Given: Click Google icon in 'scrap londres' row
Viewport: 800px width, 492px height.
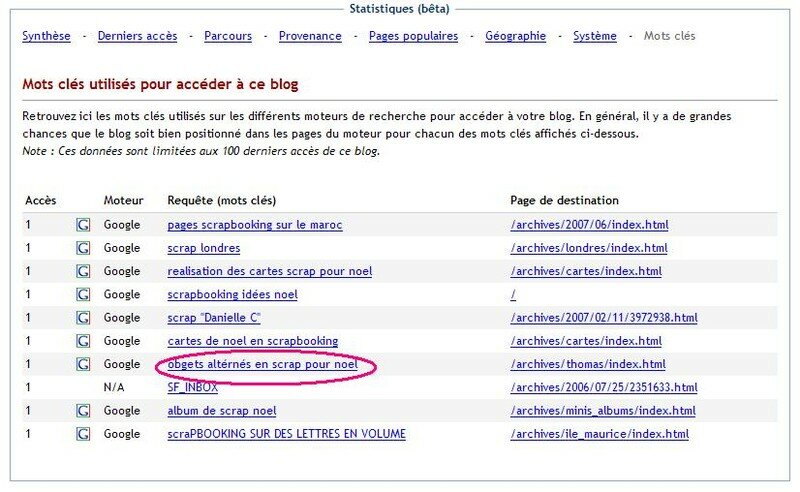Looking at the screenshot, I should (83, 248).
